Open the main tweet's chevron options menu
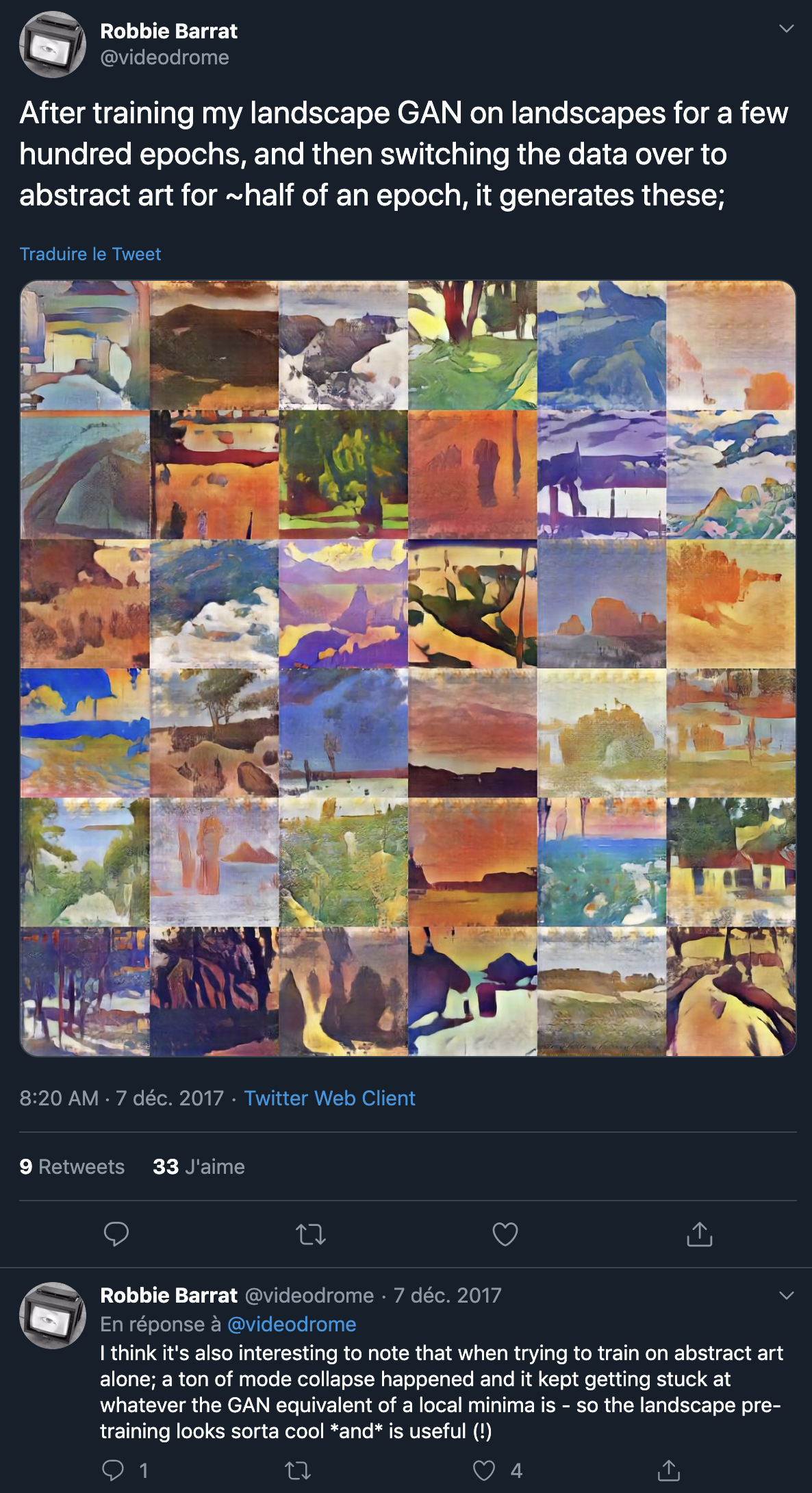Viewport: 812px width, 1493px height. point(787,28)
